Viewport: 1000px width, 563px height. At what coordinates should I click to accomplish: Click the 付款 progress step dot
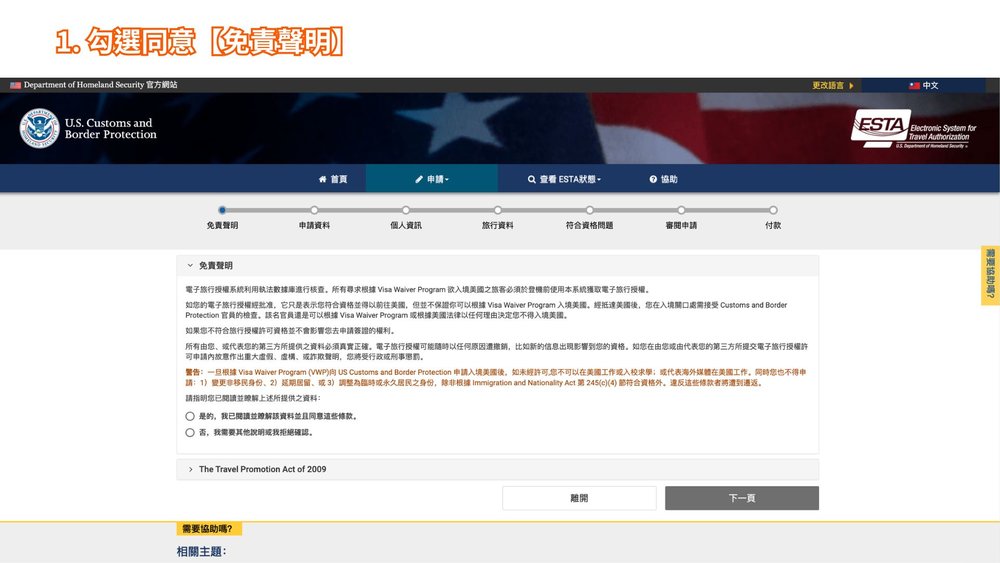773,210
